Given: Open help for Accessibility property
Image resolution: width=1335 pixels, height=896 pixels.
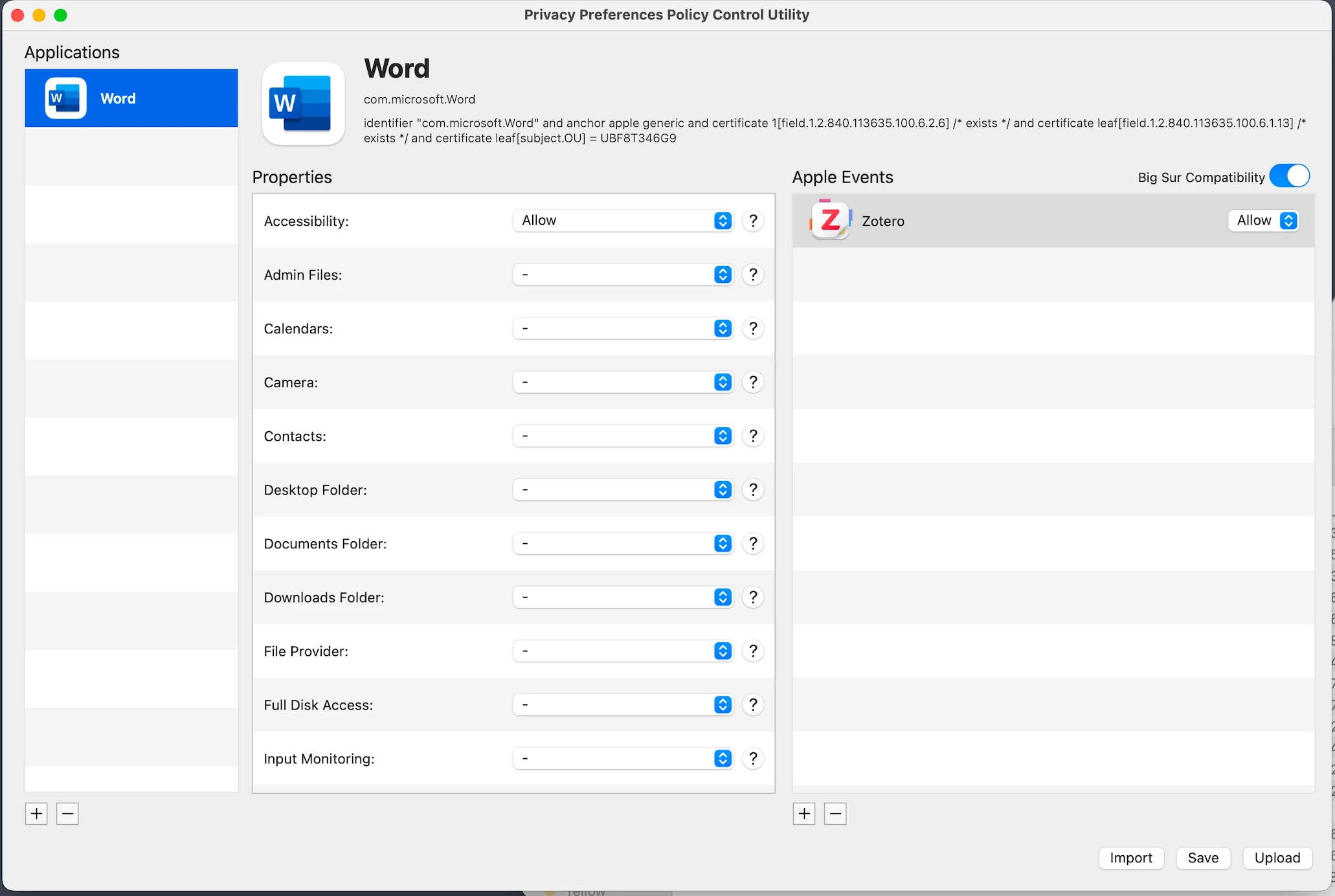Looking at the screenshot, I should (x=753, y=221).
